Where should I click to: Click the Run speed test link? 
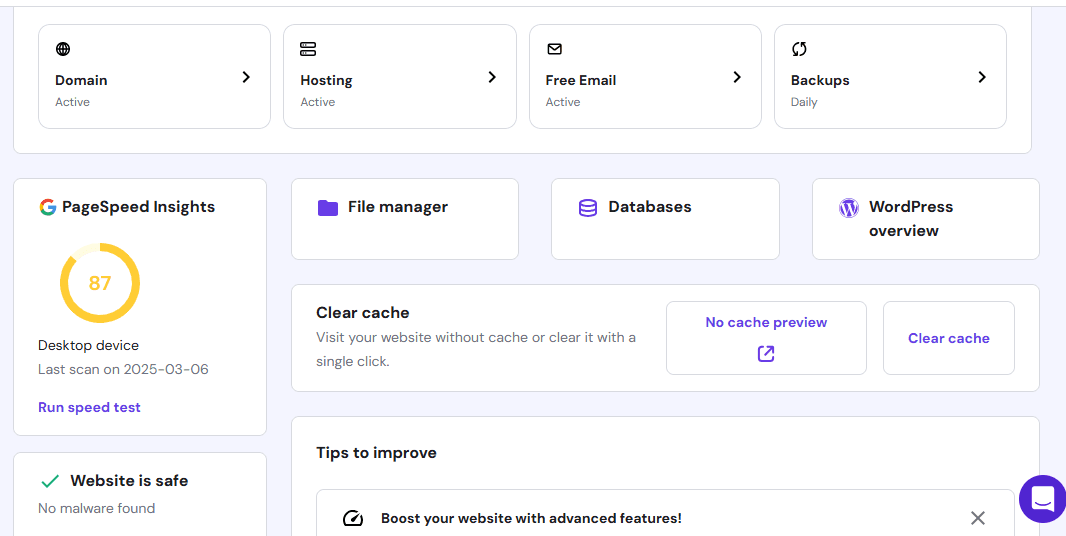pos(89,407)
